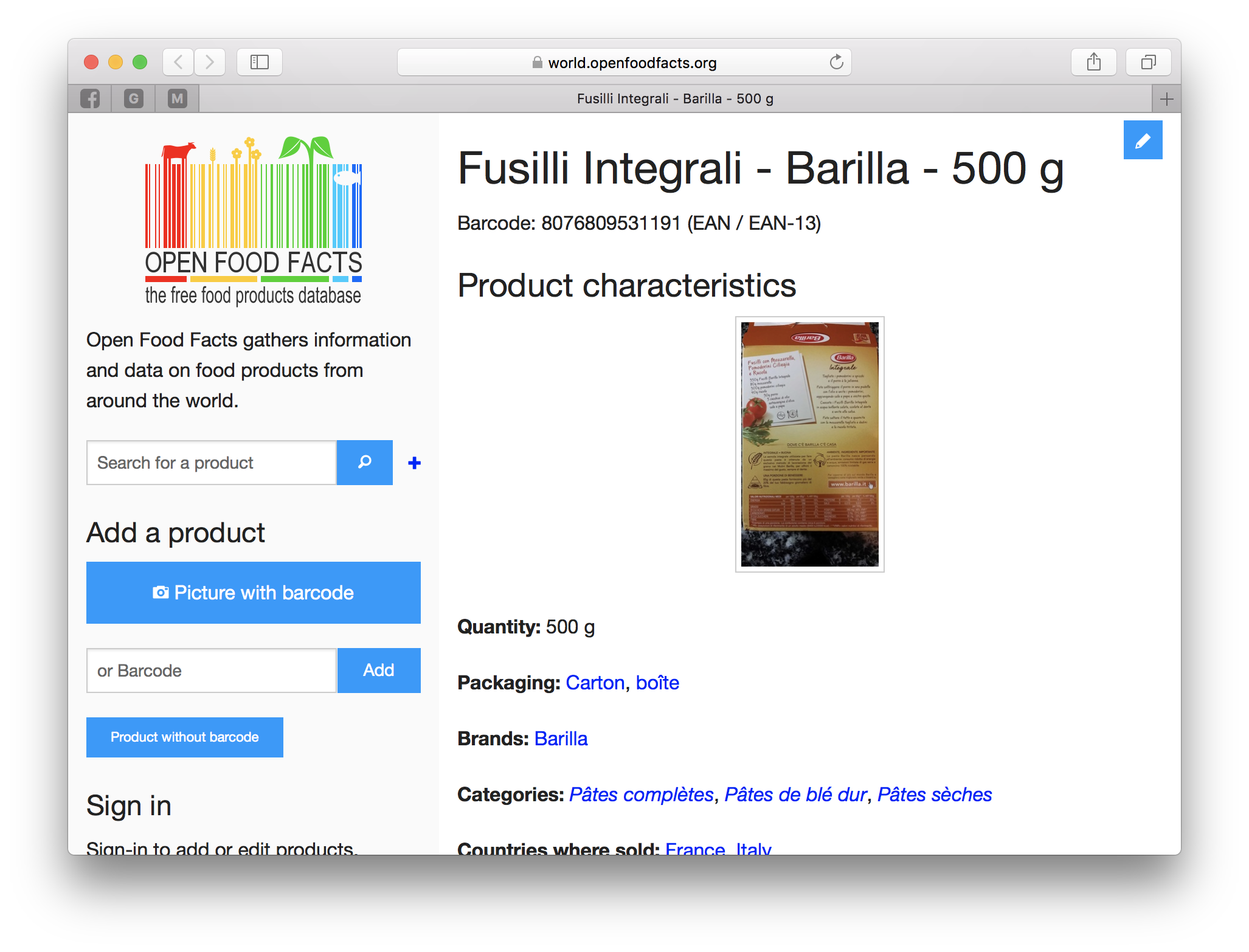Click the blue plus advanced search icon

click(x=414, y=463)
